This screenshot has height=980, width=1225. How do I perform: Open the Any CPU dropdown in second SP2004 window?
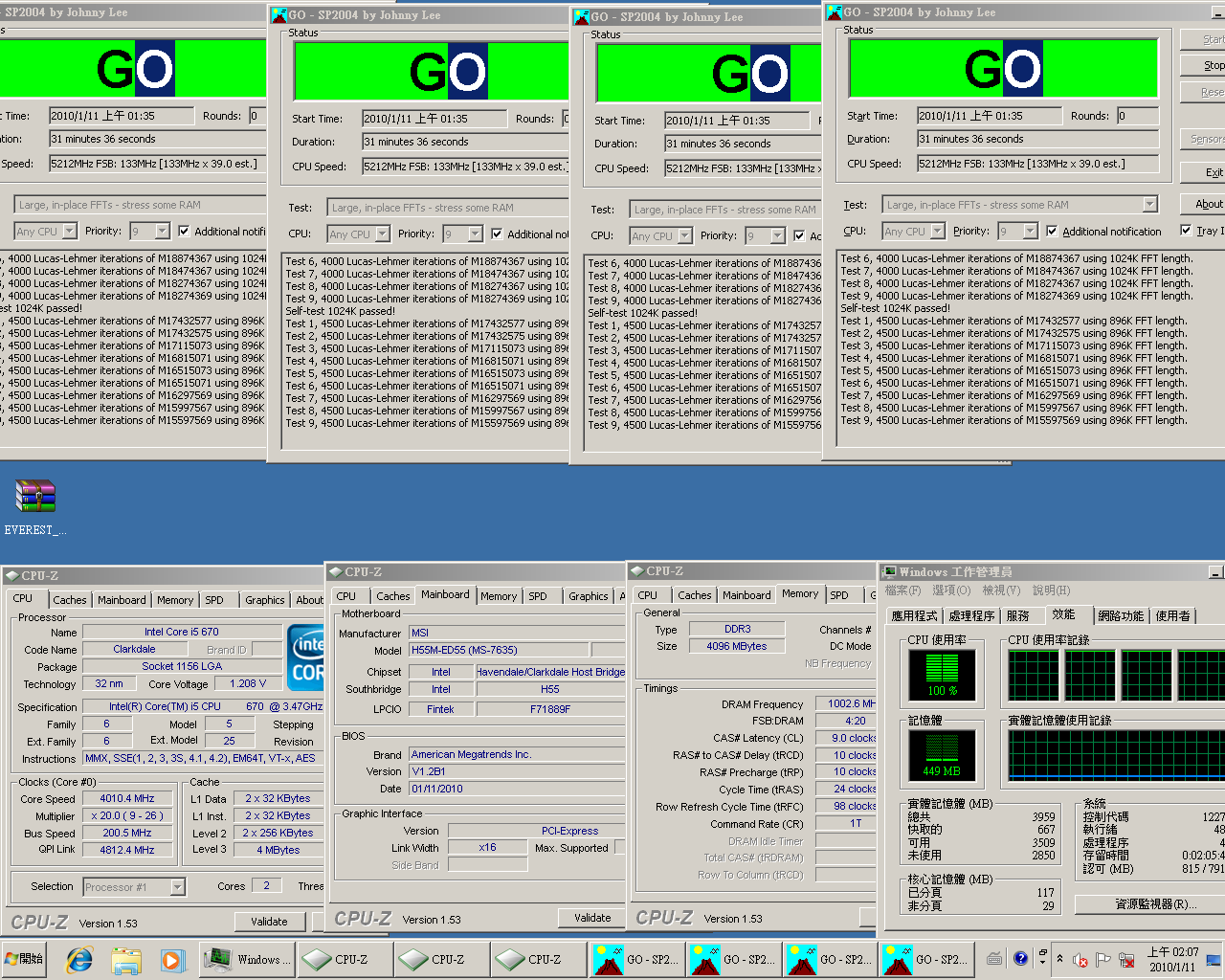coord(382,234)
